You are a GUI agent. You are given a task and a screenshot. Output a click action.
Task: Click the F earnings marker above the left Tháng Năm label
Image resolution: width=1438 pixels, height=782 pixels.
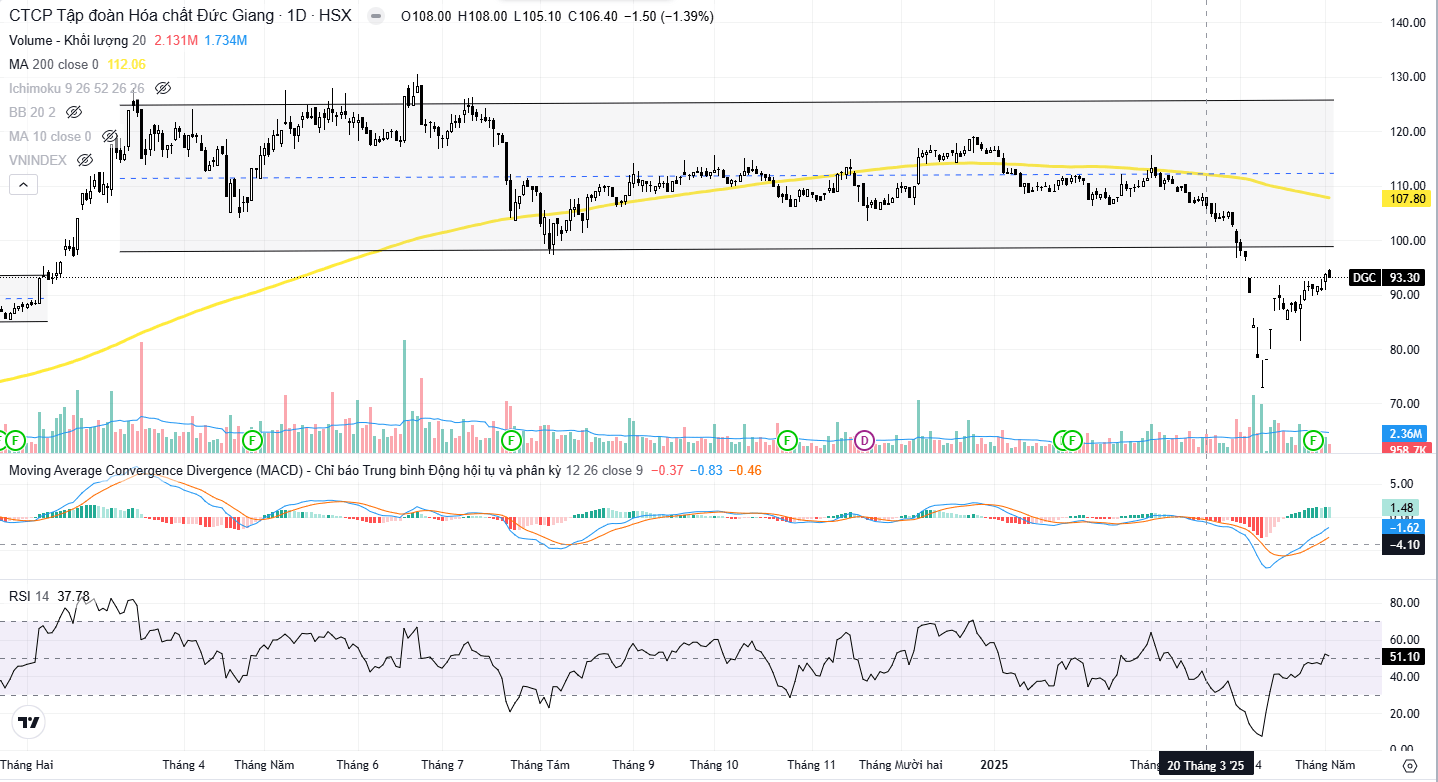click(x=252, y=440)
